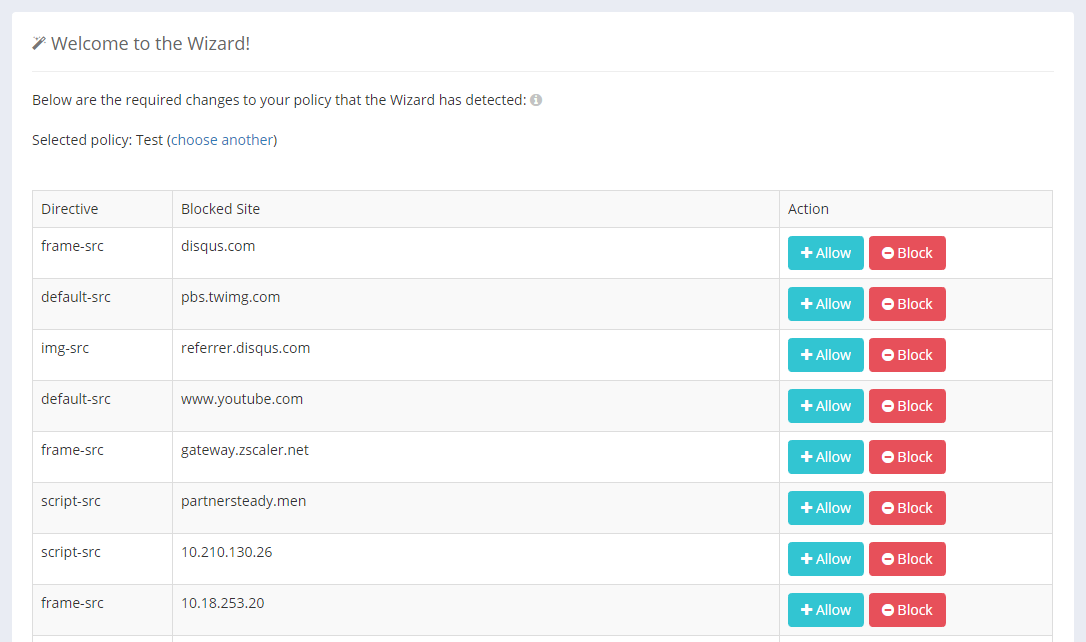Allow www.youtube.com in default-src
Screen dimensions: 1086x642
pyautogui.click(x=825, y=406)
